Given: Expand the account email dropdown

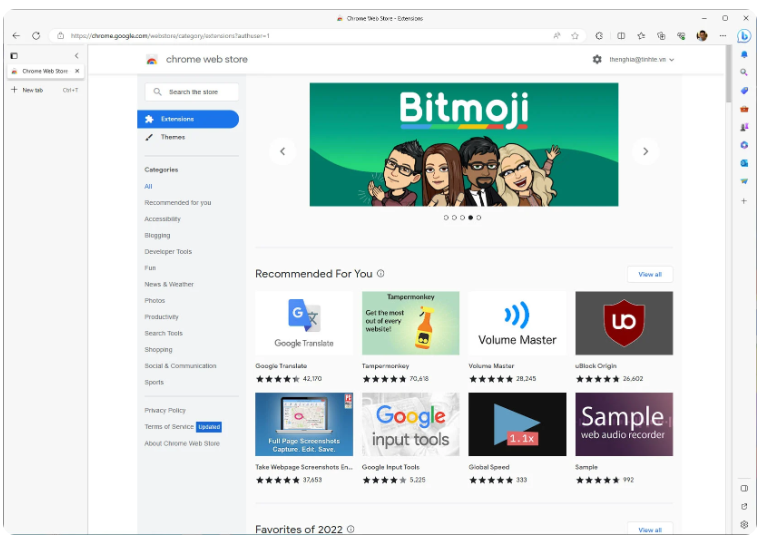Looking at the screenshot, I should 671,60.
